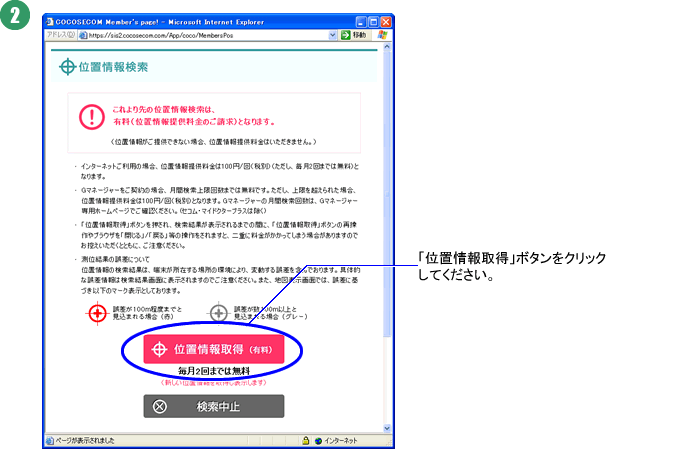
Task: Click the padlock icon in status bar
Action: (x=306, y=440)
